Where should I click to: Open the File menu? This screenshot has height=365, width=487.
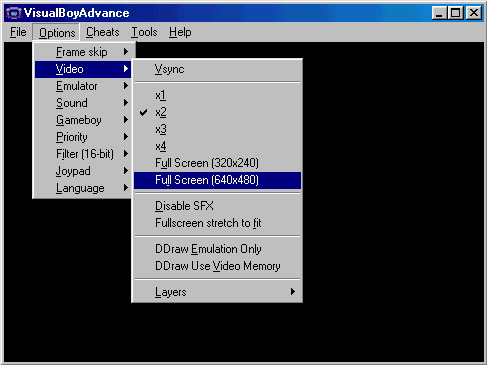pyautogui.click(x=18, y=32)
